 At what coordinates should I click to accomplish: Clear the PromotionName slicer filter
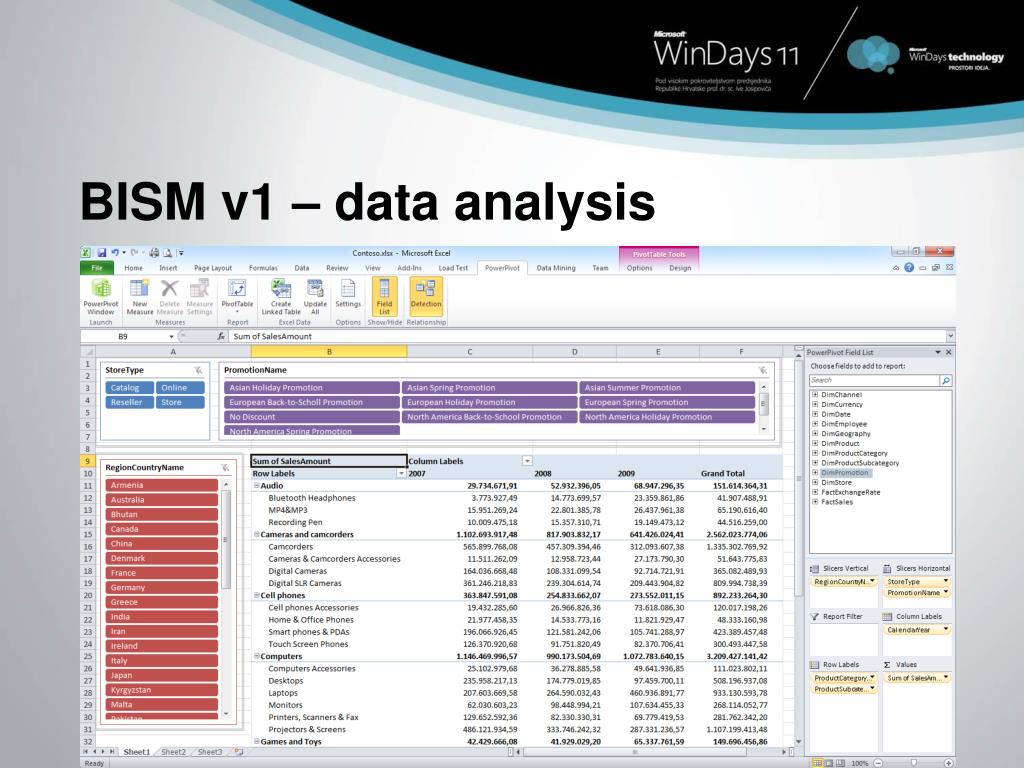pos(763,370)
